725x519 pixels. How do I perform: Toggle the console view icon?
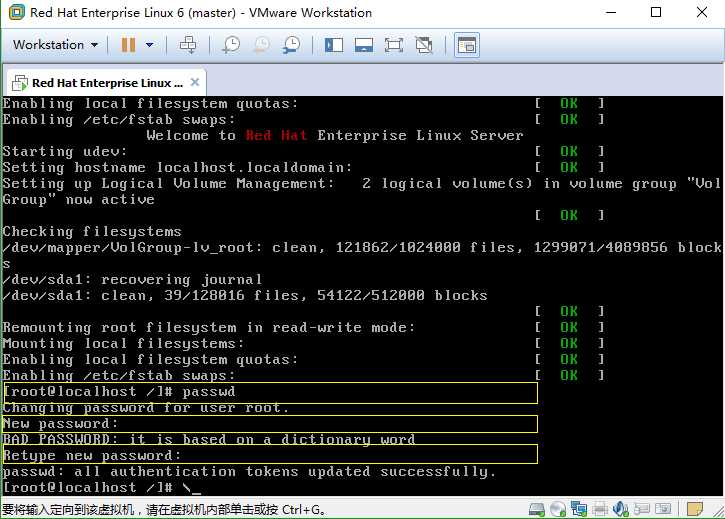click(467, 45)
